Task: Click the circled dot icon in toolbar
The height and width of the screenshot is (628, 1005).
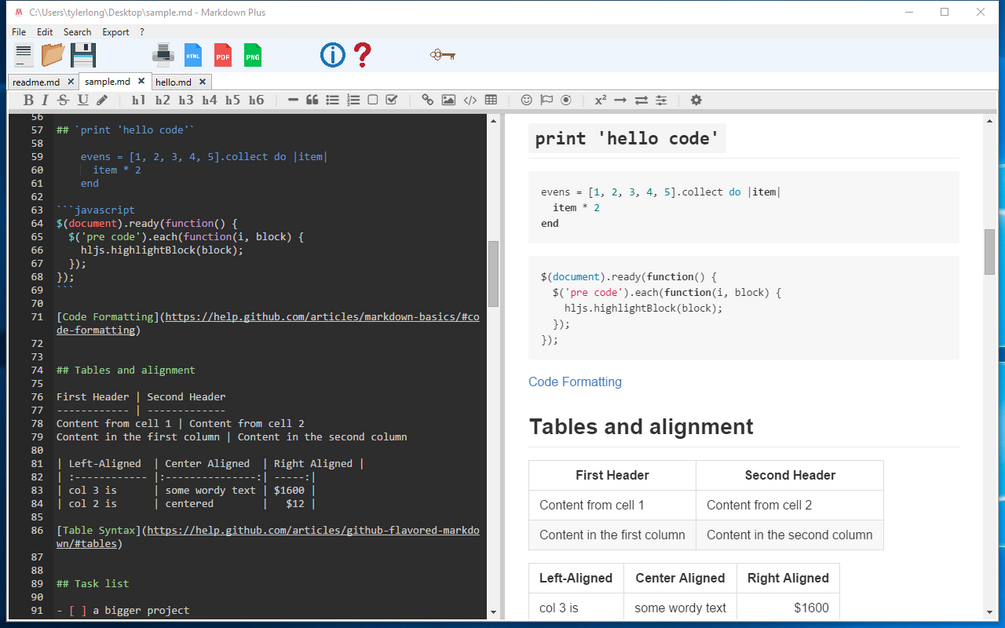Action: point(566,100)
